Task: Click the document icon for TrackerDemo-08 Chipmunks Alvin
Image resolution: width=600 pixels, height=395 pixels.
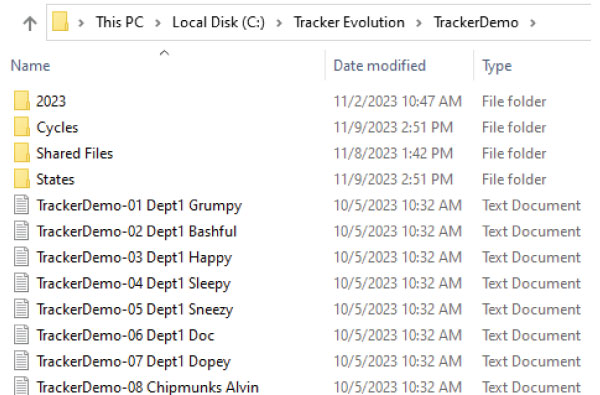Action: click(21, 386)
